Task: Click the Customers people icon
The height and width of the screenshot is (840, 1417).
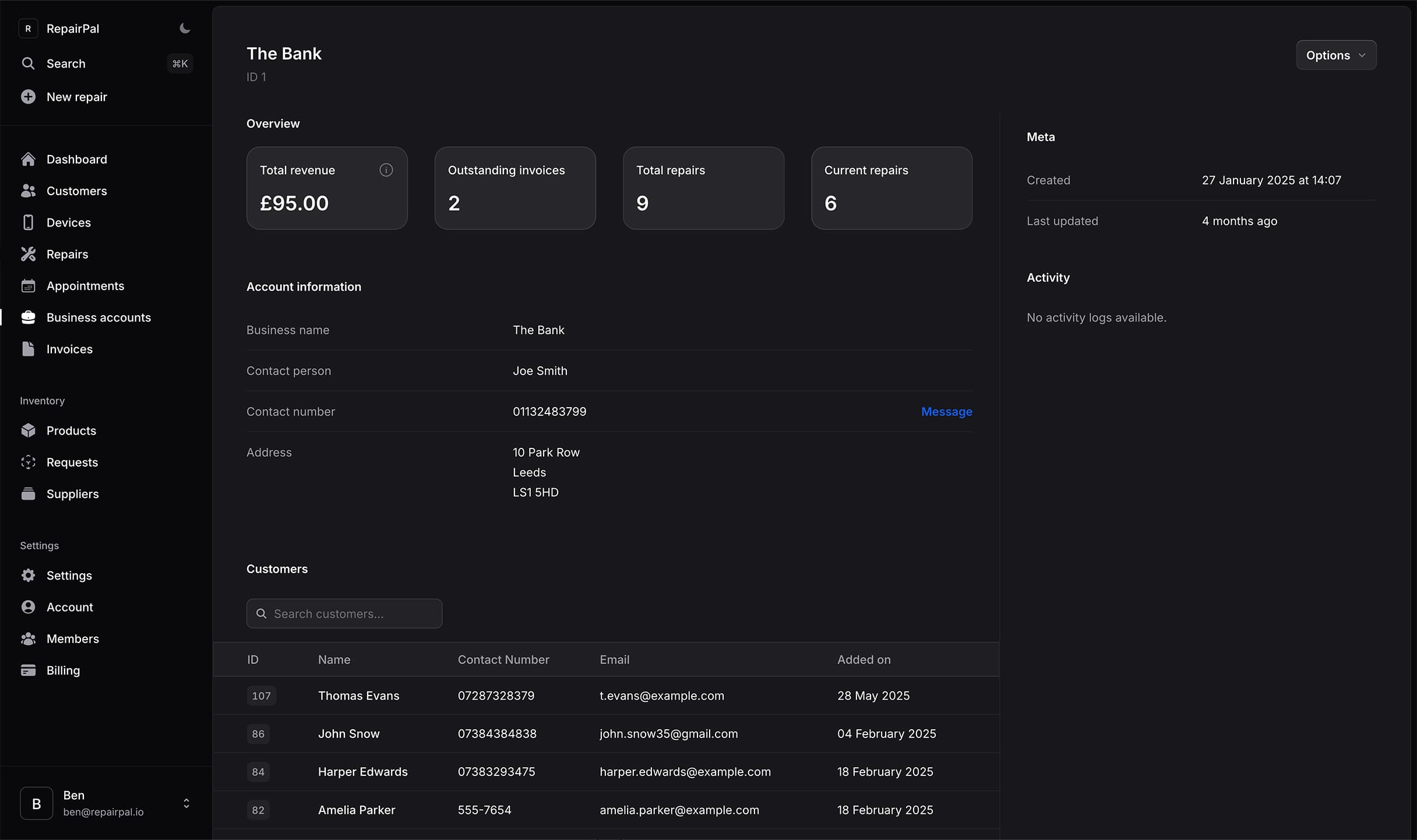Action: coord(28,191)
